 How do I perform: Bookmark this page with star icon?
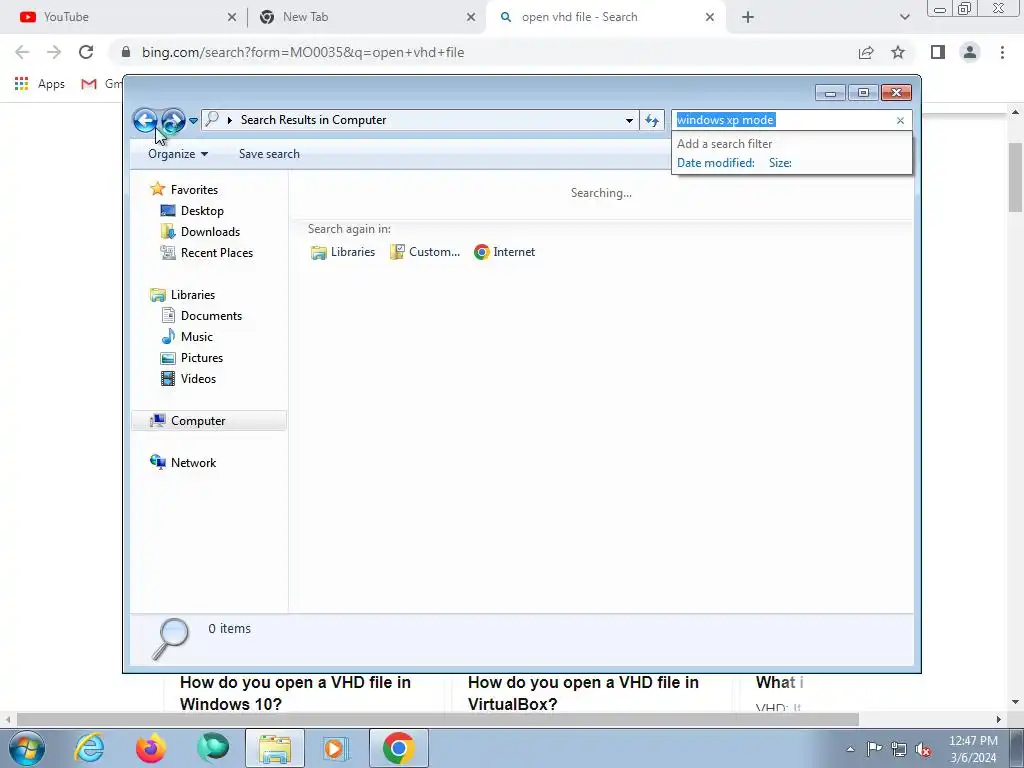[899, 52]
